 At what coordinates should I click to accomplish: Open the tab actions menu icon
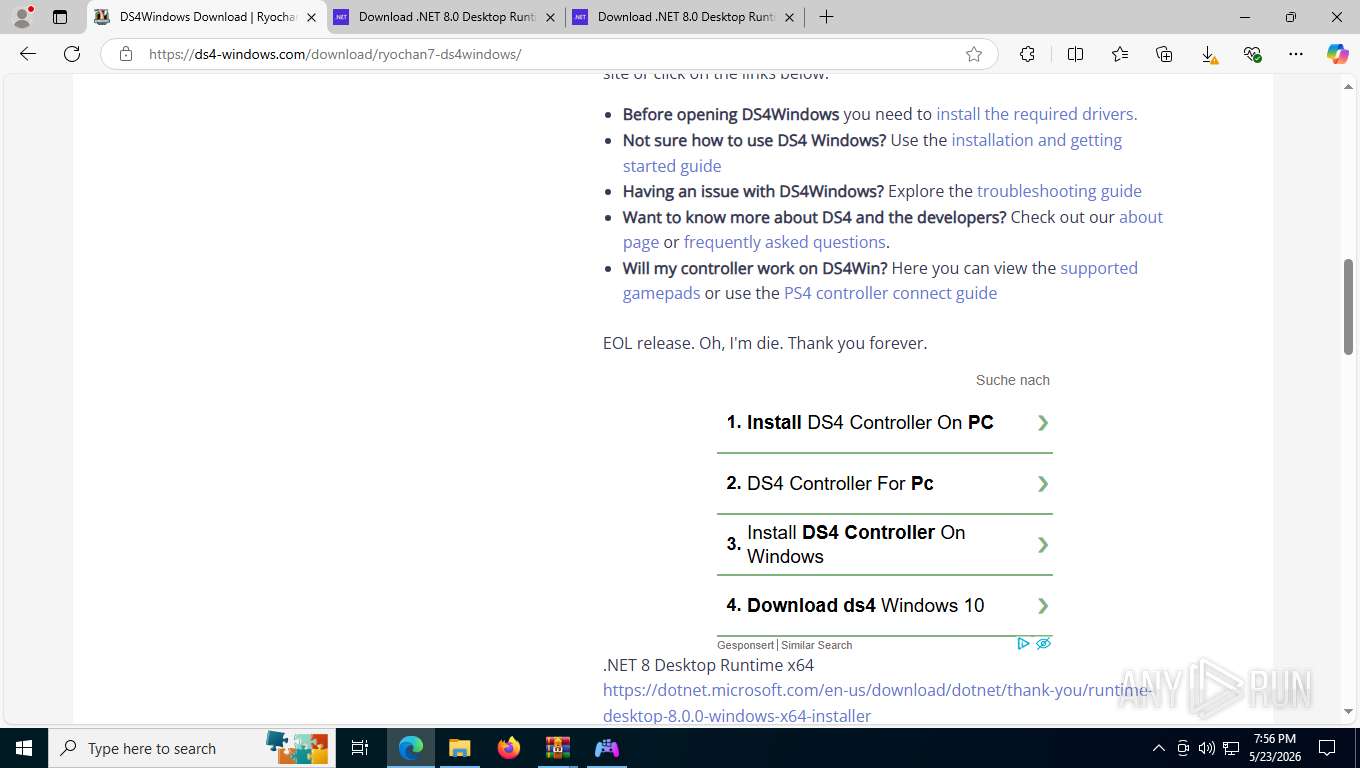[x=60, y=17]
